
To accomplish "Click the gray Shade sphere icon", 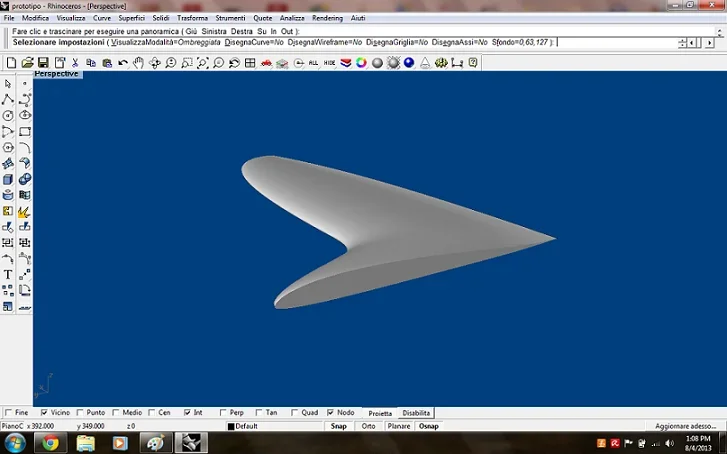I will [377, 63].
